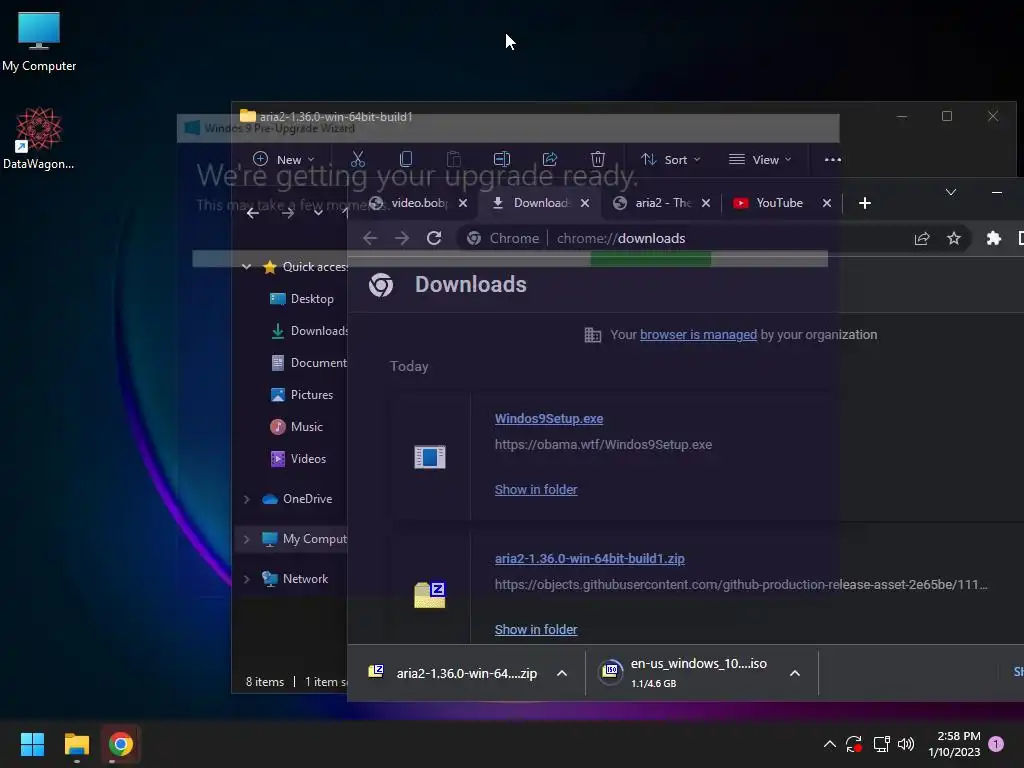Click the Paste icon in File Explorer toolbar
Viewport: 1024px width, 768px height.
[453, 159]
